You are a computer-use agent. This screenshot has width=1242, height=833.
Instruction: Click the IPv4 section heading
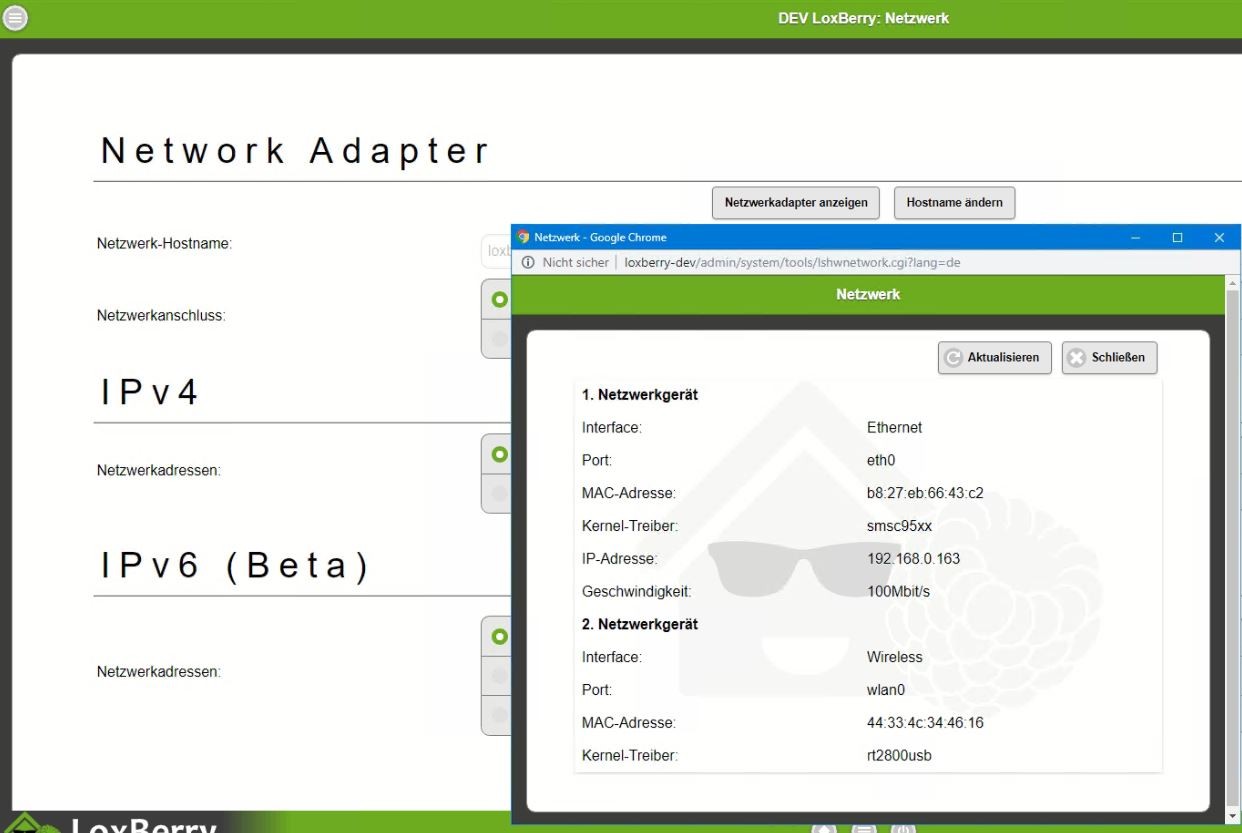pos(150,392)
